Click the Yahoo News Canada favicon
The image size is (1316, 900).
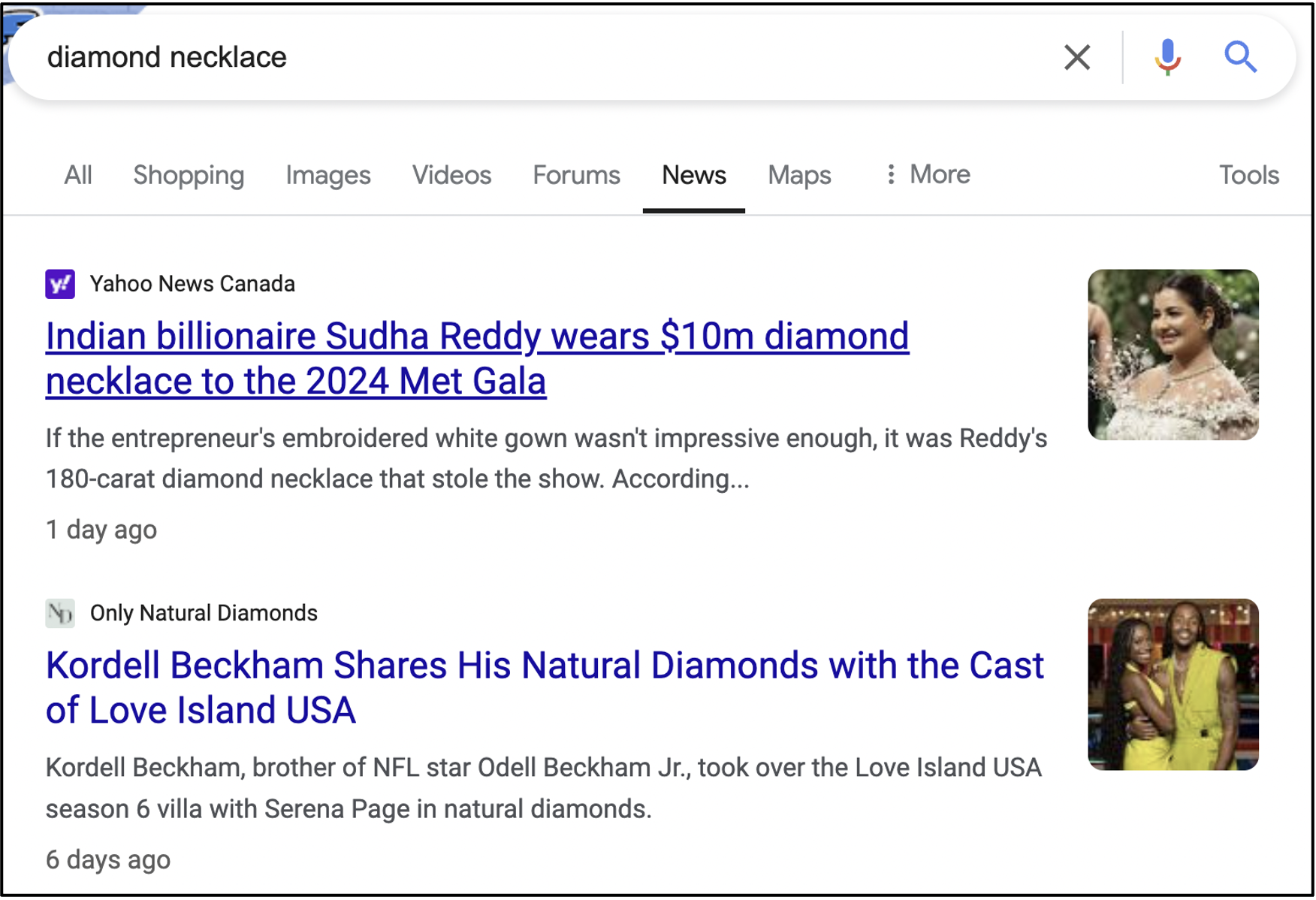click(60, 284)
